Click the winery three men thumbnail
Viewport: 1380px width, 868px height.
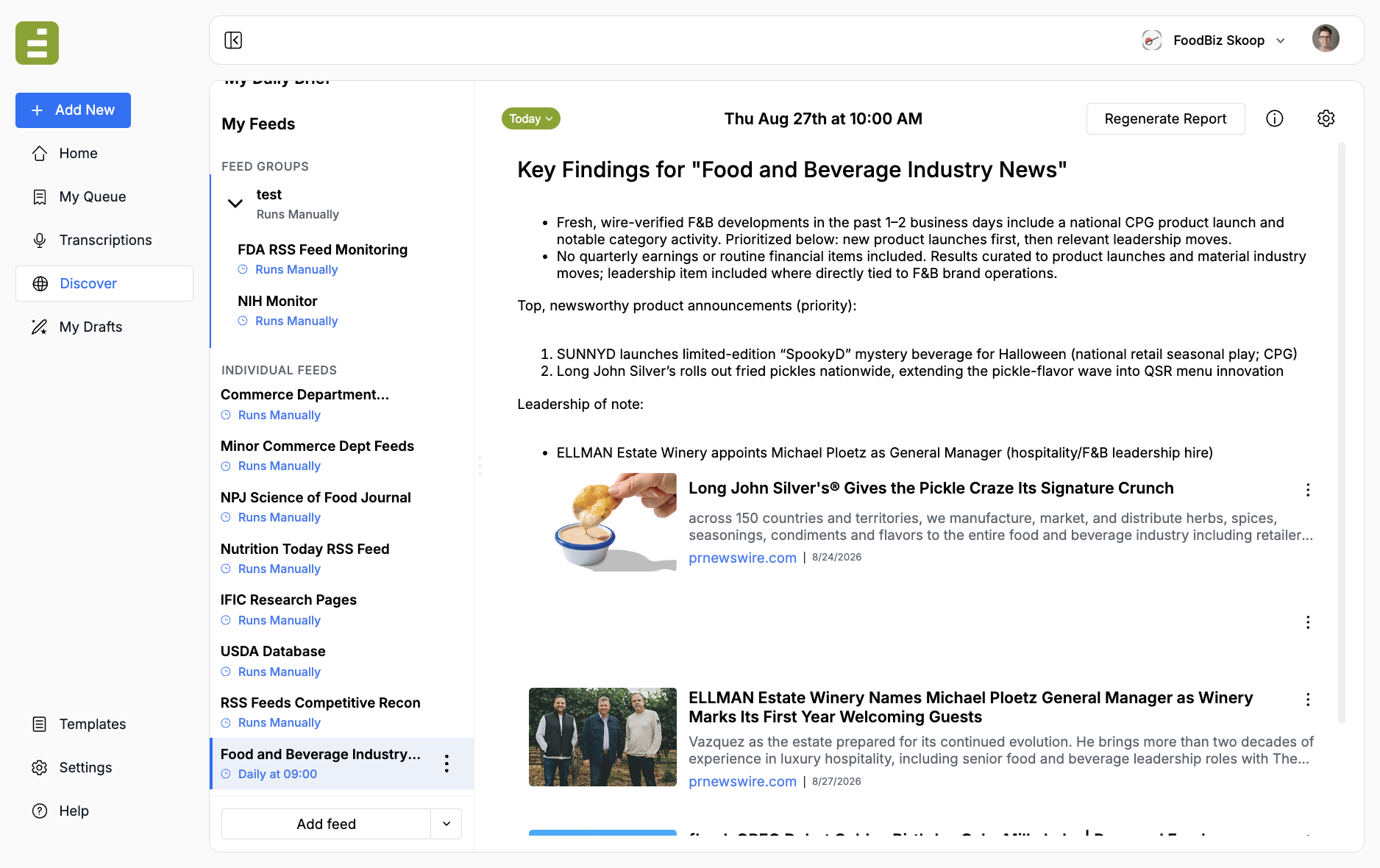(x=602, y=737)
